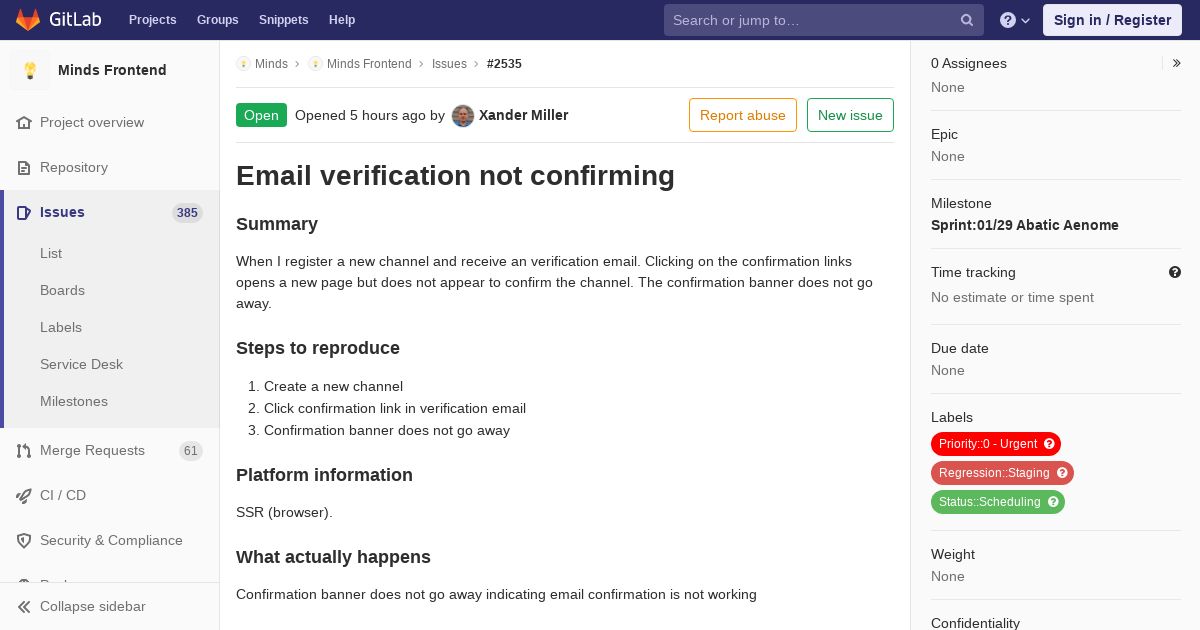
Task: Open the Issues breadcrumb link
Action: (449, 64)
